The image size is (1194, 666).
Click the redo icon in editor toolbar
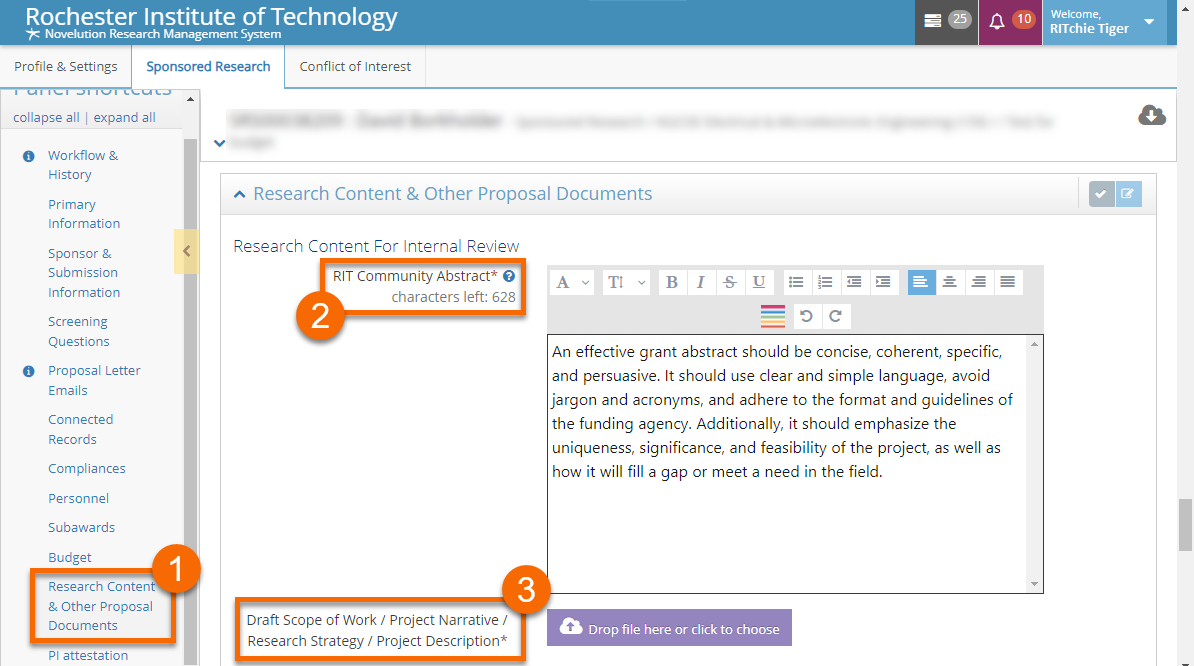click(x=835, y=317)
